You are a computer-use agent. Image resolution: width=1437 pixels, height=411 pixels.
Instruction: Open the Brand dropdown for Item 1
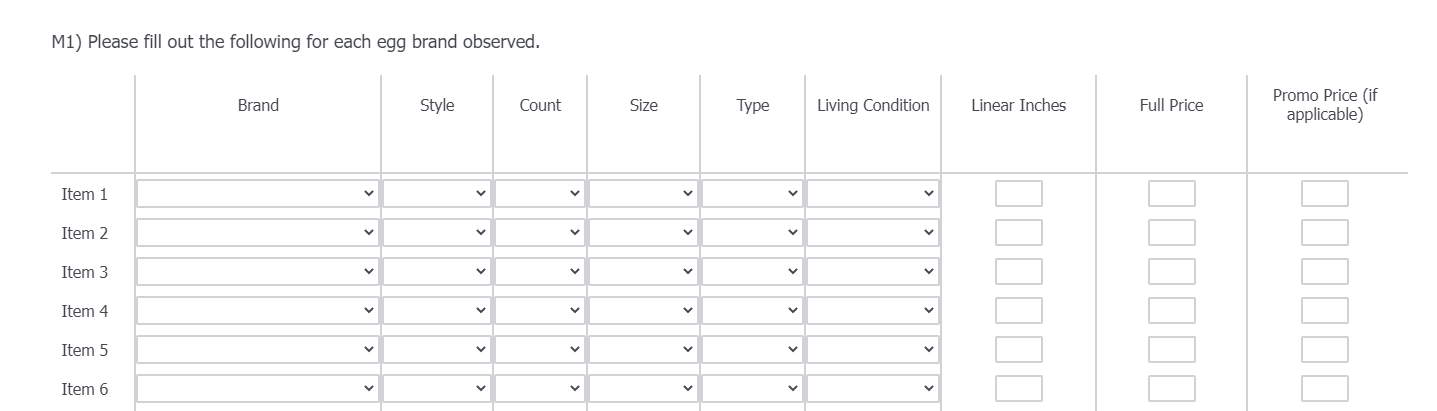257,194
